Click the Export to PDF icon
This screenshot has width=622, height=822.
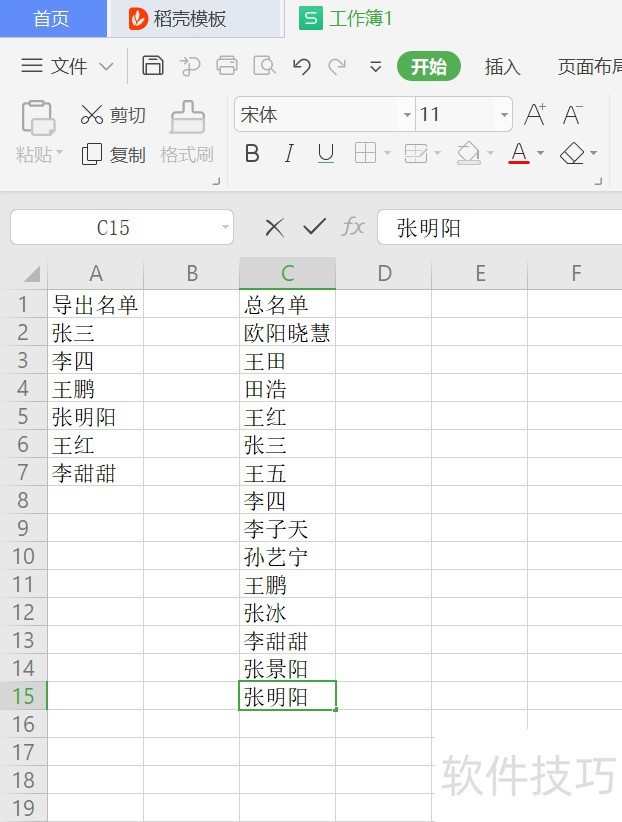click(x=190, y=66)
